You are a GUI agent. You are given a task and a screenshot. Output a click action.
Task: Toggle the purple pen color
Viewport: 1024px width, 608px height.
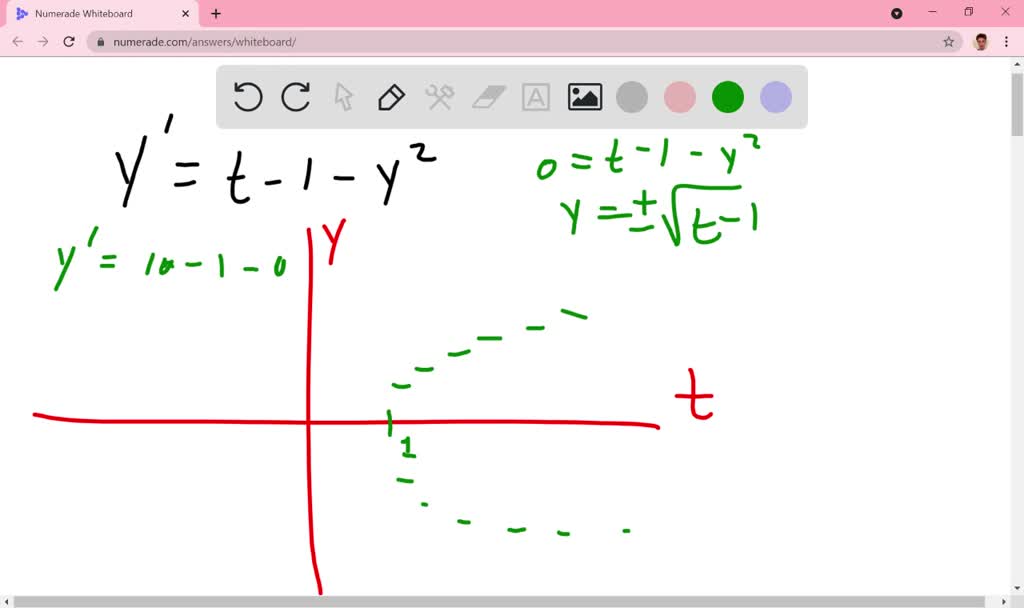click(x=775, y=97)
